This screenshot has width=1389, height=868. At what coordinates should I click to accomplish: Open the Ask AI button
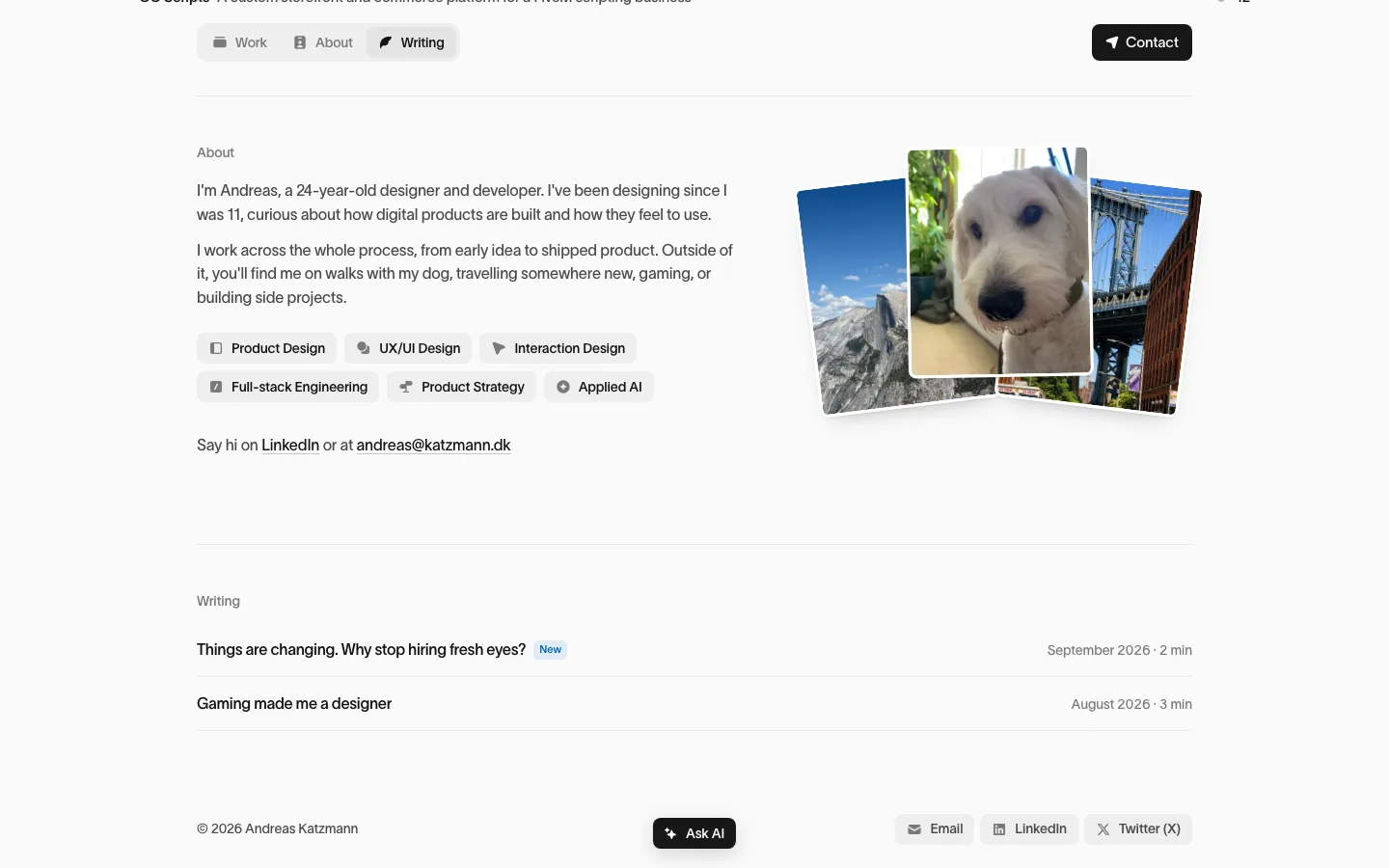[x=694, y=833]
